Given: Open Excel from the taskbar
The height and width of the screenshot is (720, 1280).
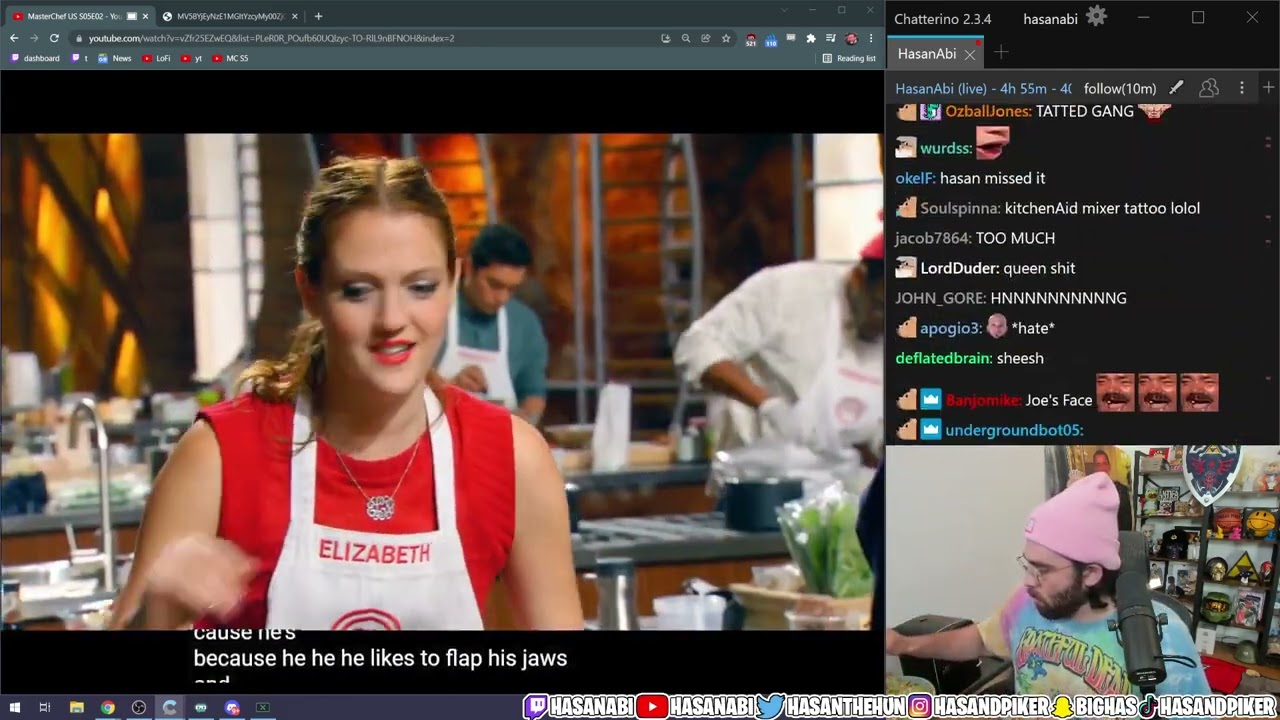Looking at the screenshot, I should click(x=263, y=707).
